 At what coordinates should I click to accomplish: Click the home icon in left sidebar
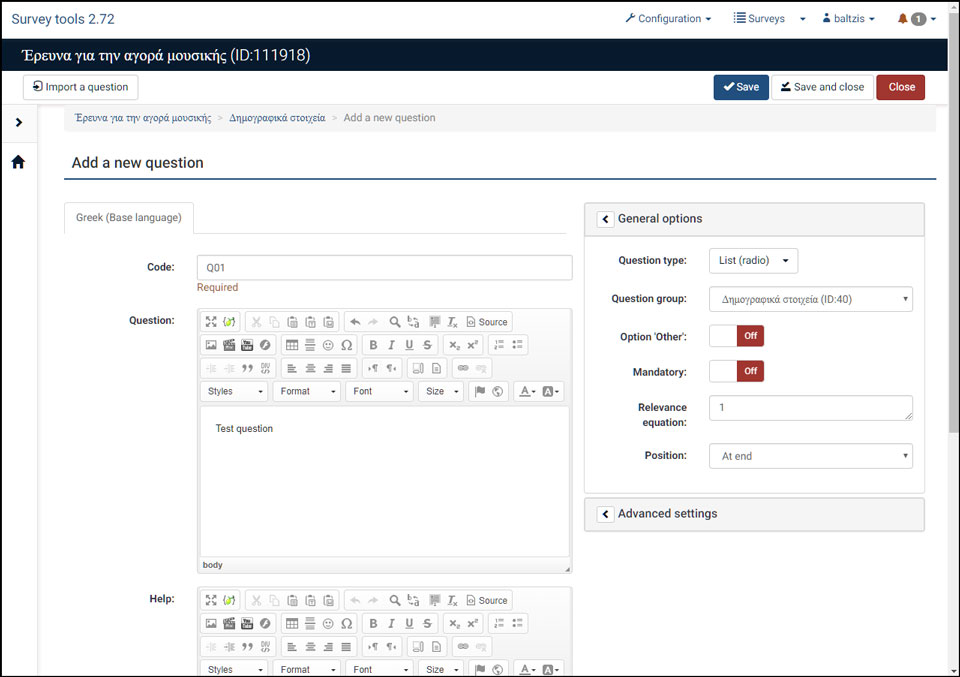(x=18, y=162)
